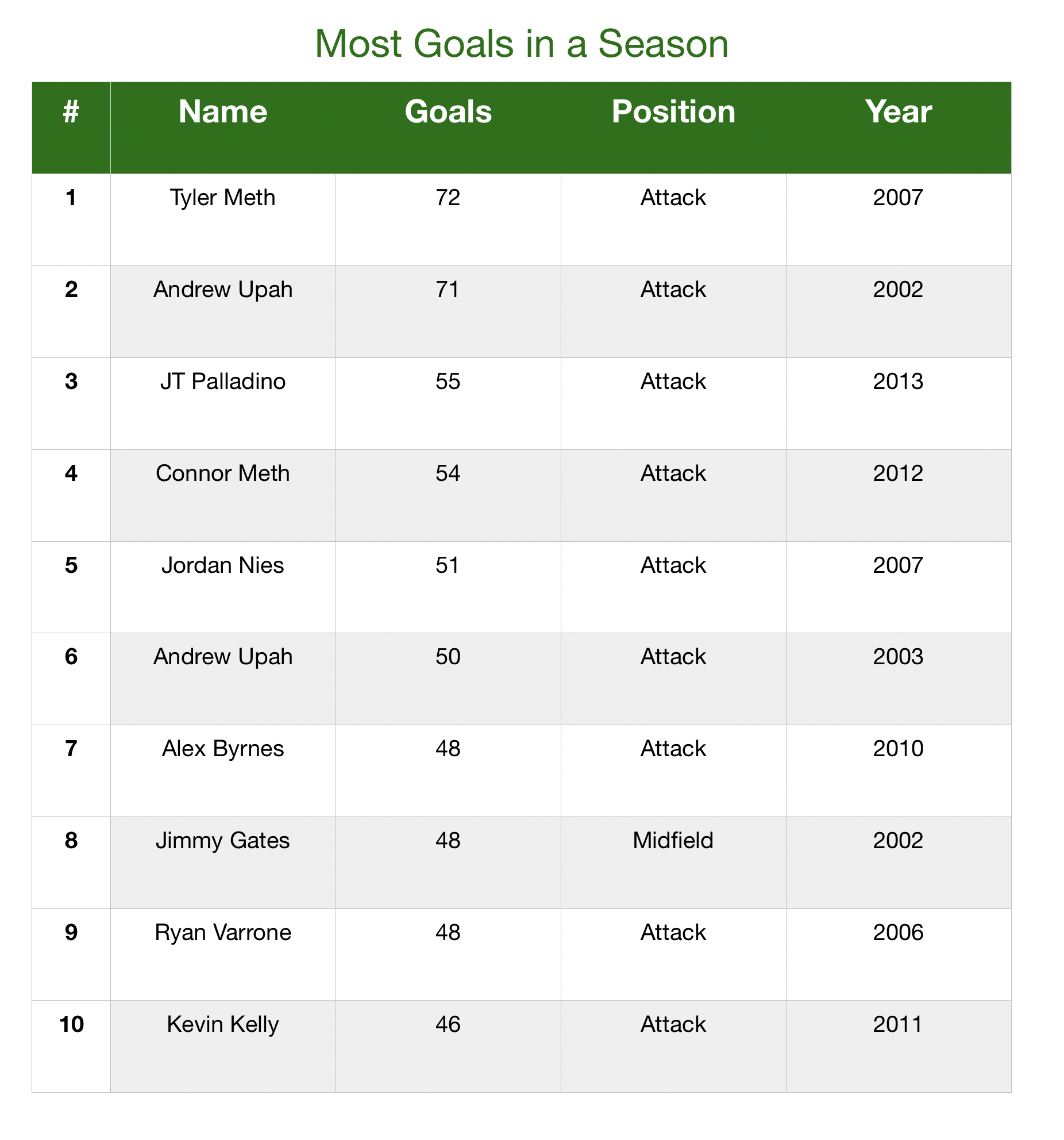Image resolution: width=1064 pixels, height=1140 pixels.
Task: Select the Kevin Kelly name cell
Action: click(223, 1046)
